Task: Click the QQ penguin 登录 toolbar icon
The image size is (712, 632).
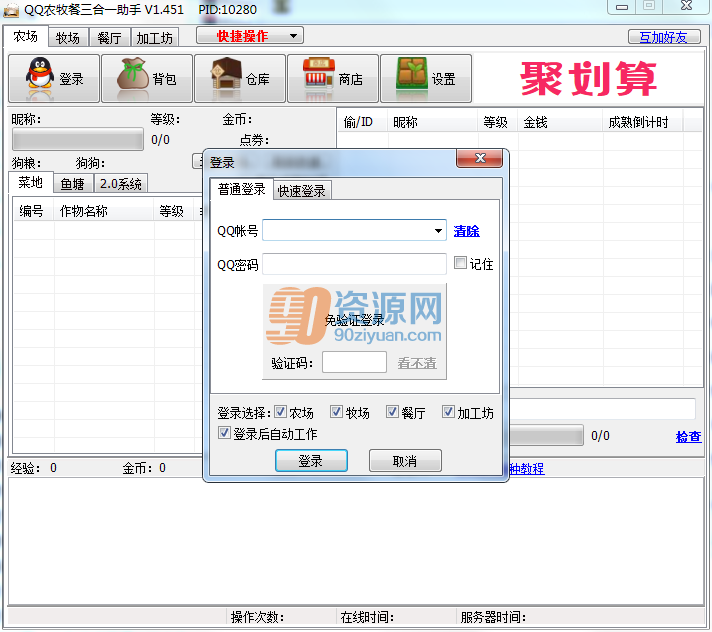Action: (x=54, y=79)
